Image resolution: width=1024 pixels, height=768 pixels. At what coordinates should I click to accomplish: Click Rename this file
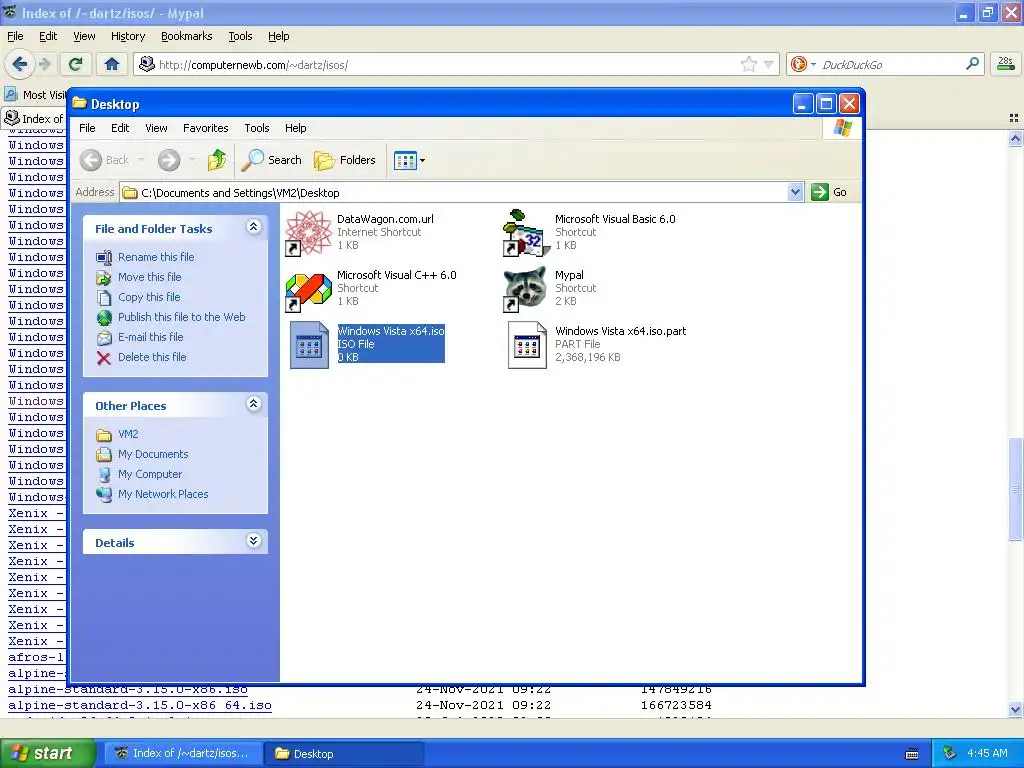click(156, 257)
